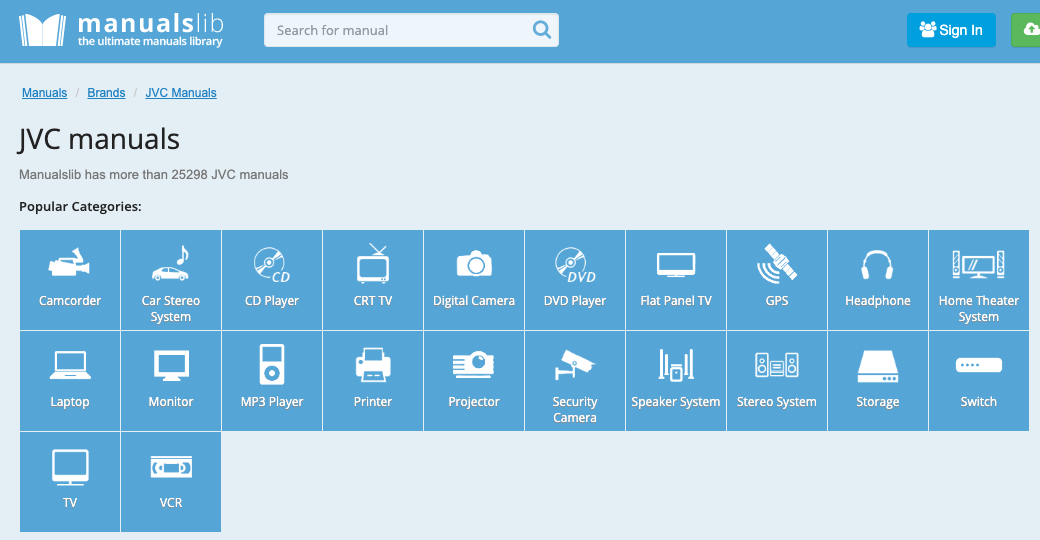This screenshot has height=540, width=1040.
Task: Select the CD Player category tile
Action: 272,280
